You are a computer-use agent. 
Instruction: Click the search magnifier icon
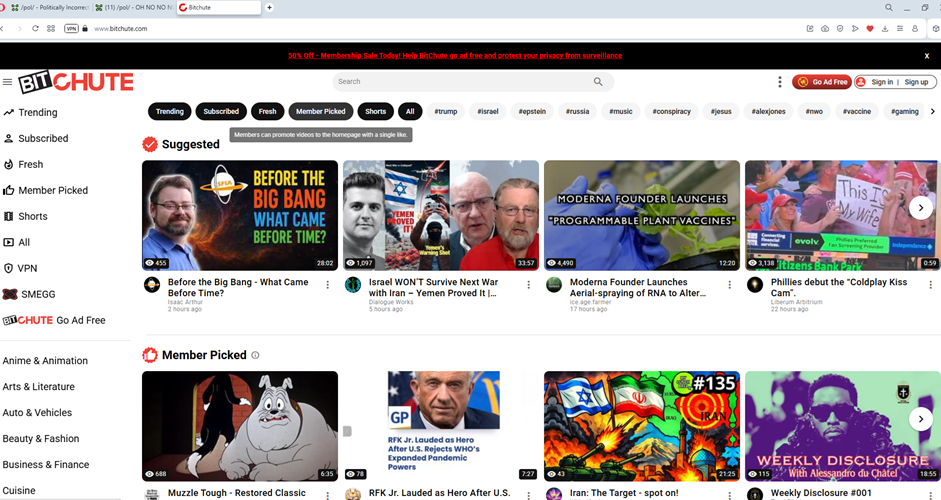(x=598, y=82)
